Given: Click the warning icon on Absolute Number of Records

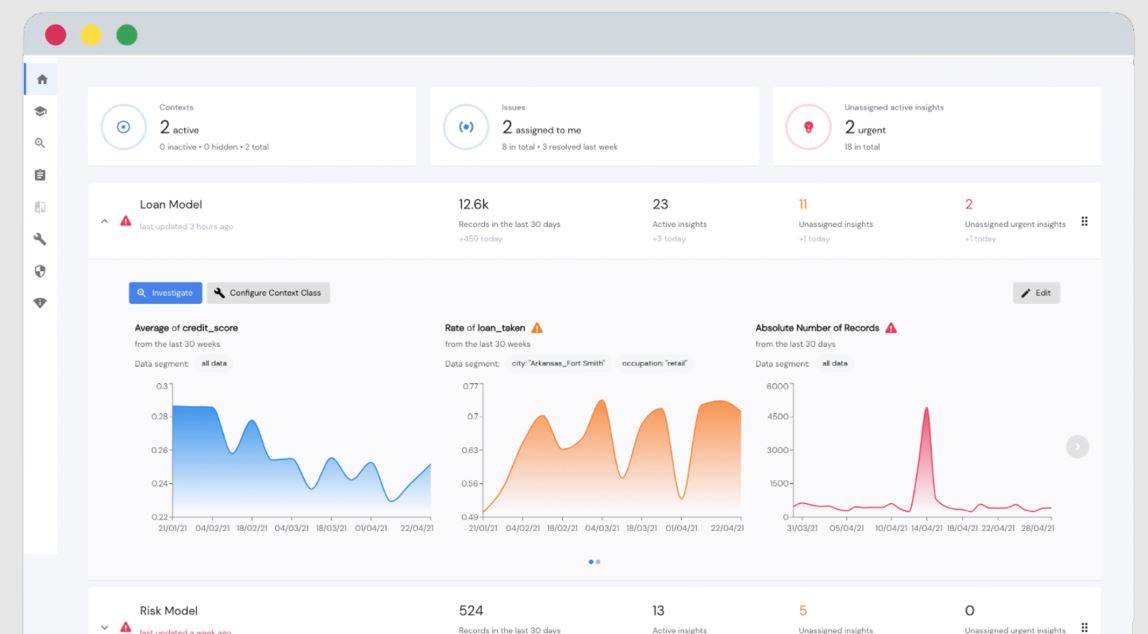Looking at the screenshot, I should pyautogui.click(x=889, y=327).
